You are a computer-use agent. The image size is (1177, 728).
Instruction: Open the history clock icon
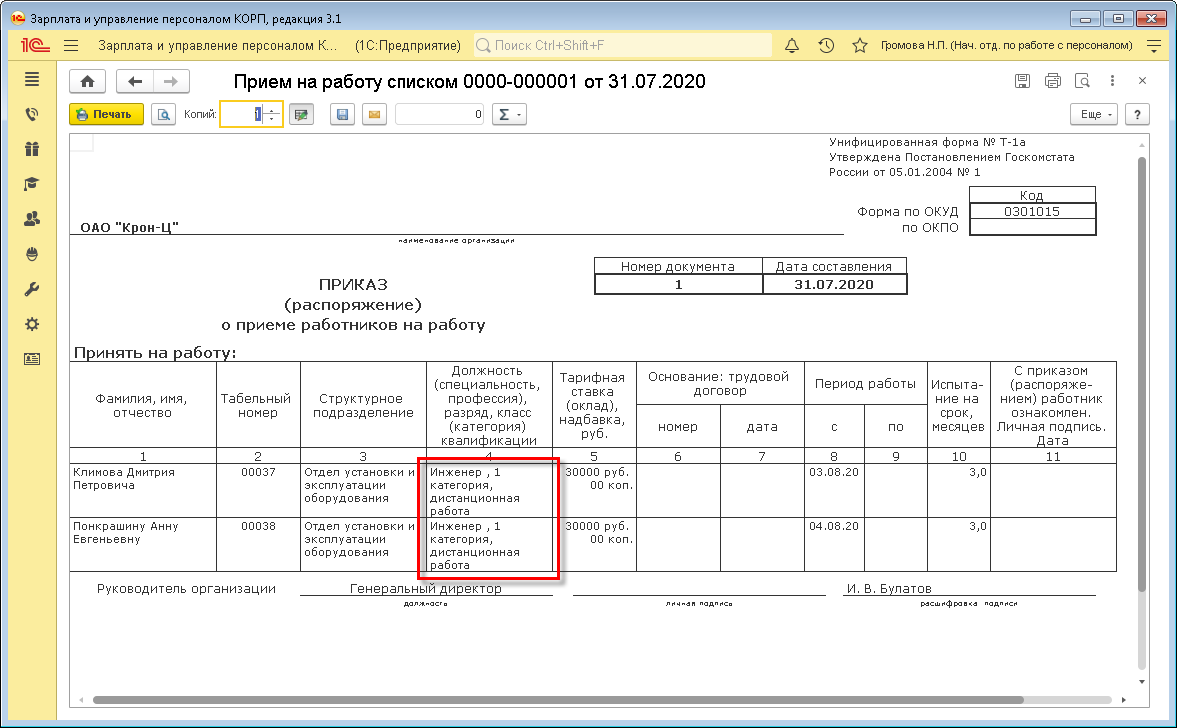(x=826, y=46)
